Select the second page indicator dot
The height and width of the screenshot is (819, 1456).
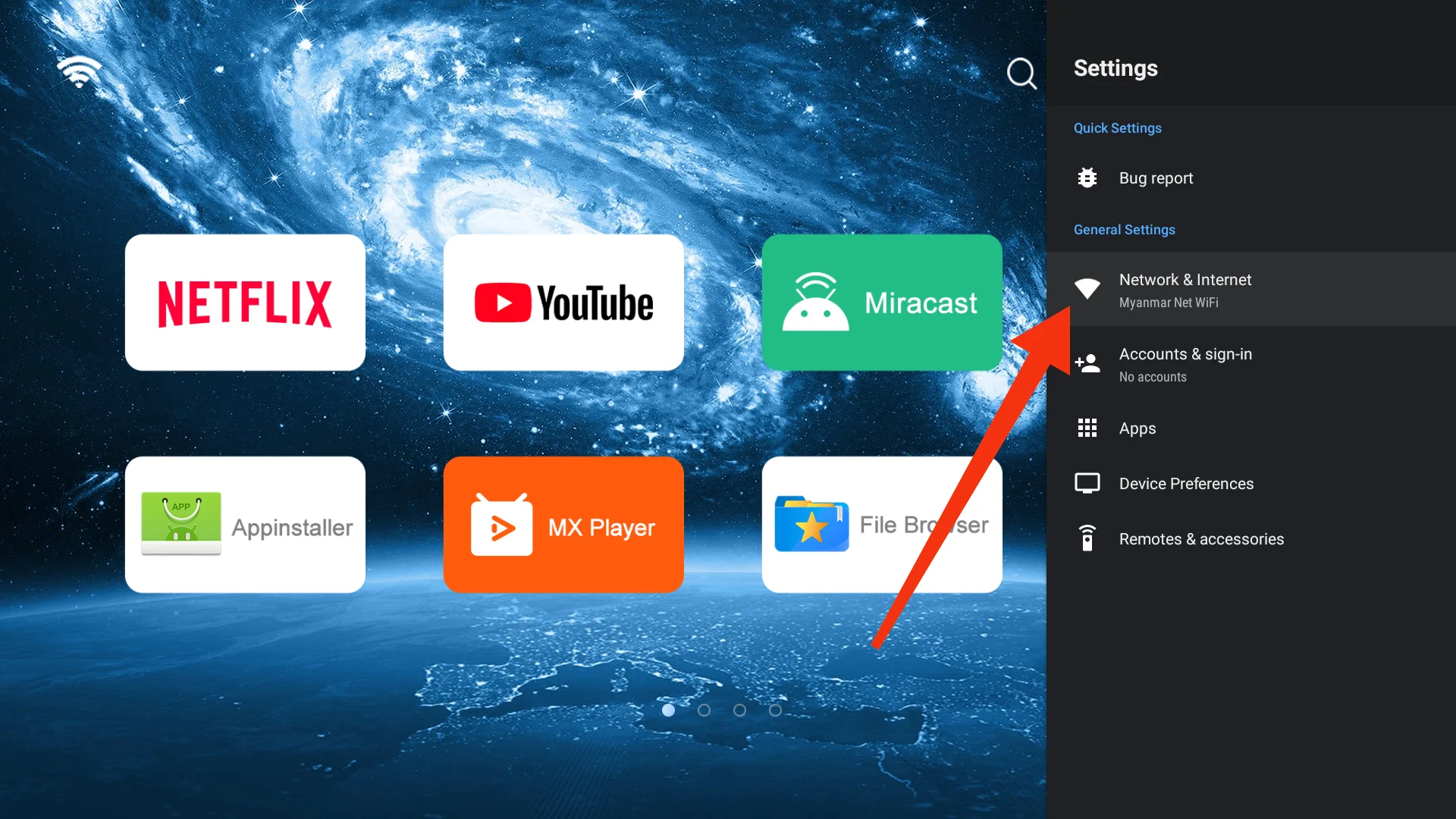[703, 710]
